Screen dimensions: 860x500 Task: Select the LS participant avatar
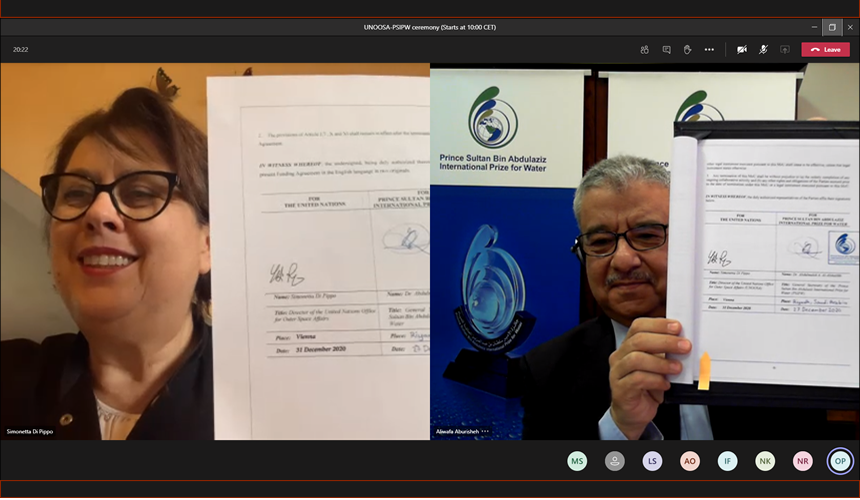click(x=652, y=461)
